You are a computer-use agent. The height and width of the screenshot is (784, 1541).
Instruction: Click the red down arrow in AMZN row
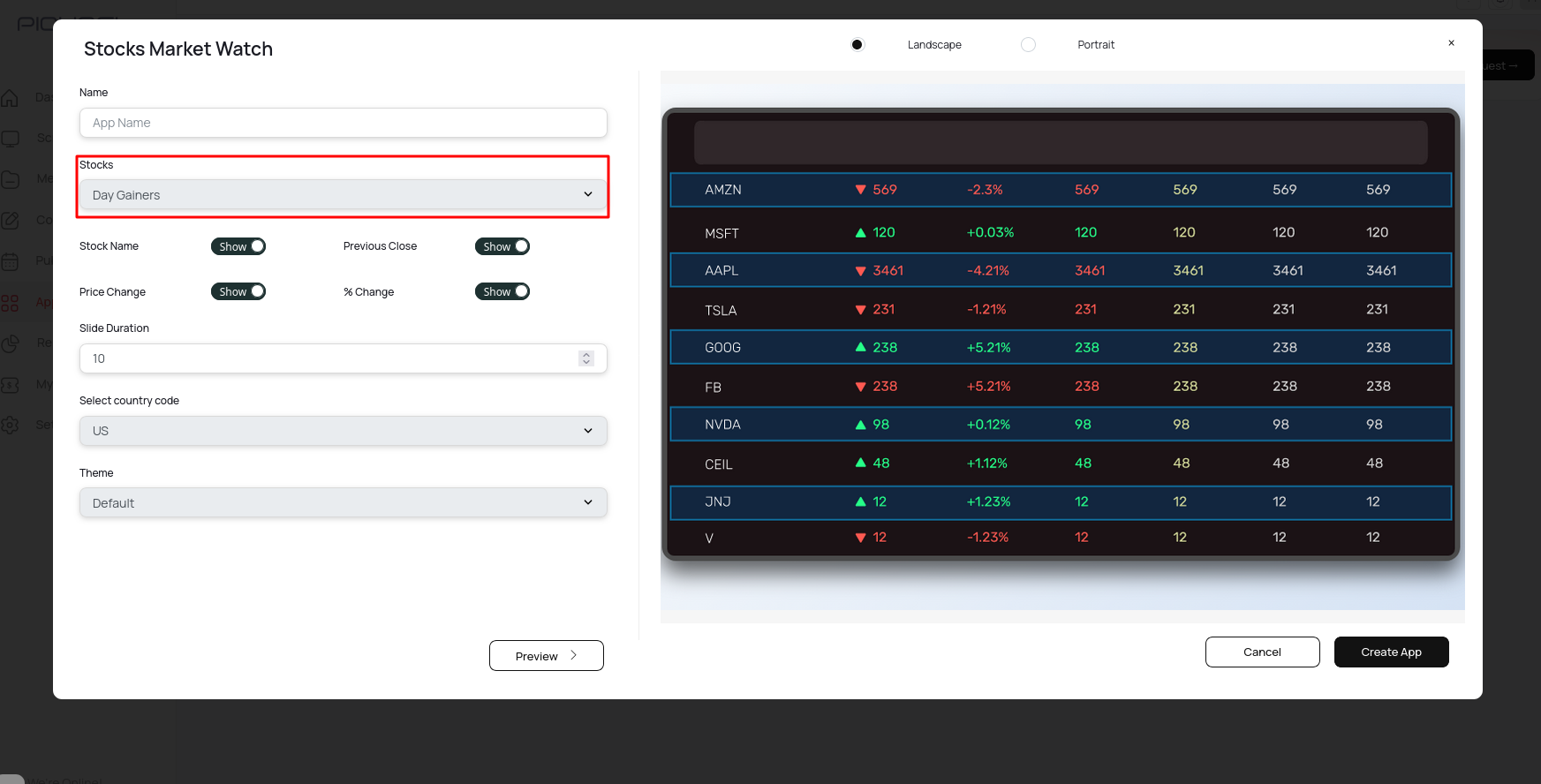point(861,190)
